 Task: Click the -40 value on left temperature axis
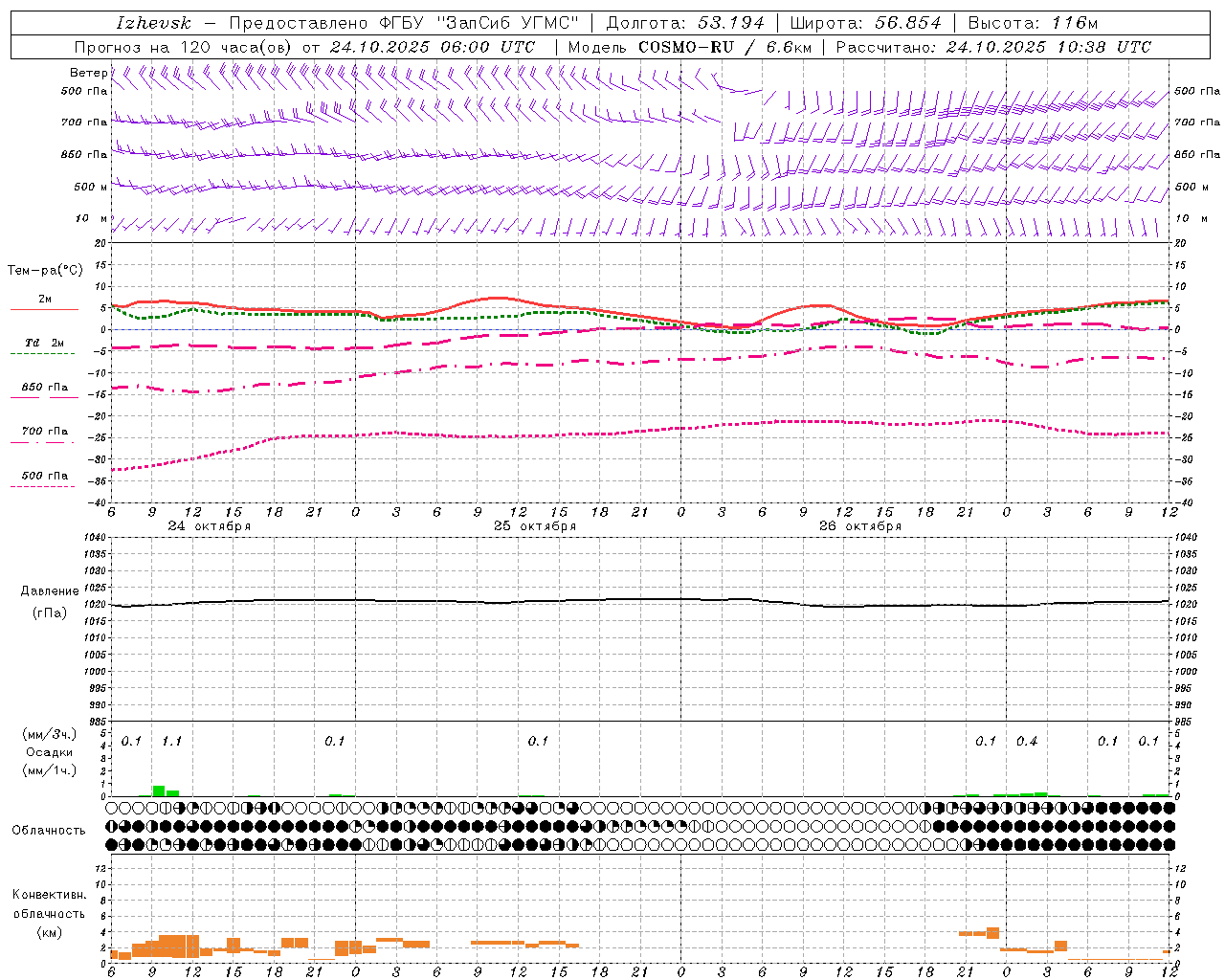click(99, 502)
